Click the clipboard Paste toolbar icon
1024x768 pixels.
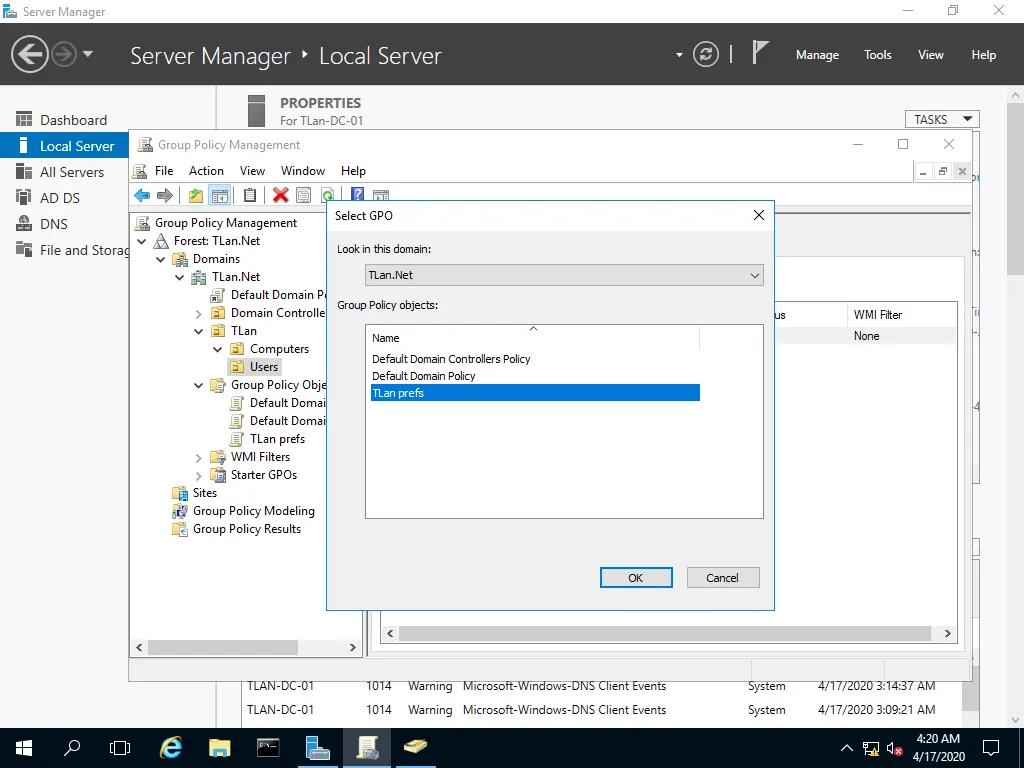pyautogui.click(x=249, y=195)
